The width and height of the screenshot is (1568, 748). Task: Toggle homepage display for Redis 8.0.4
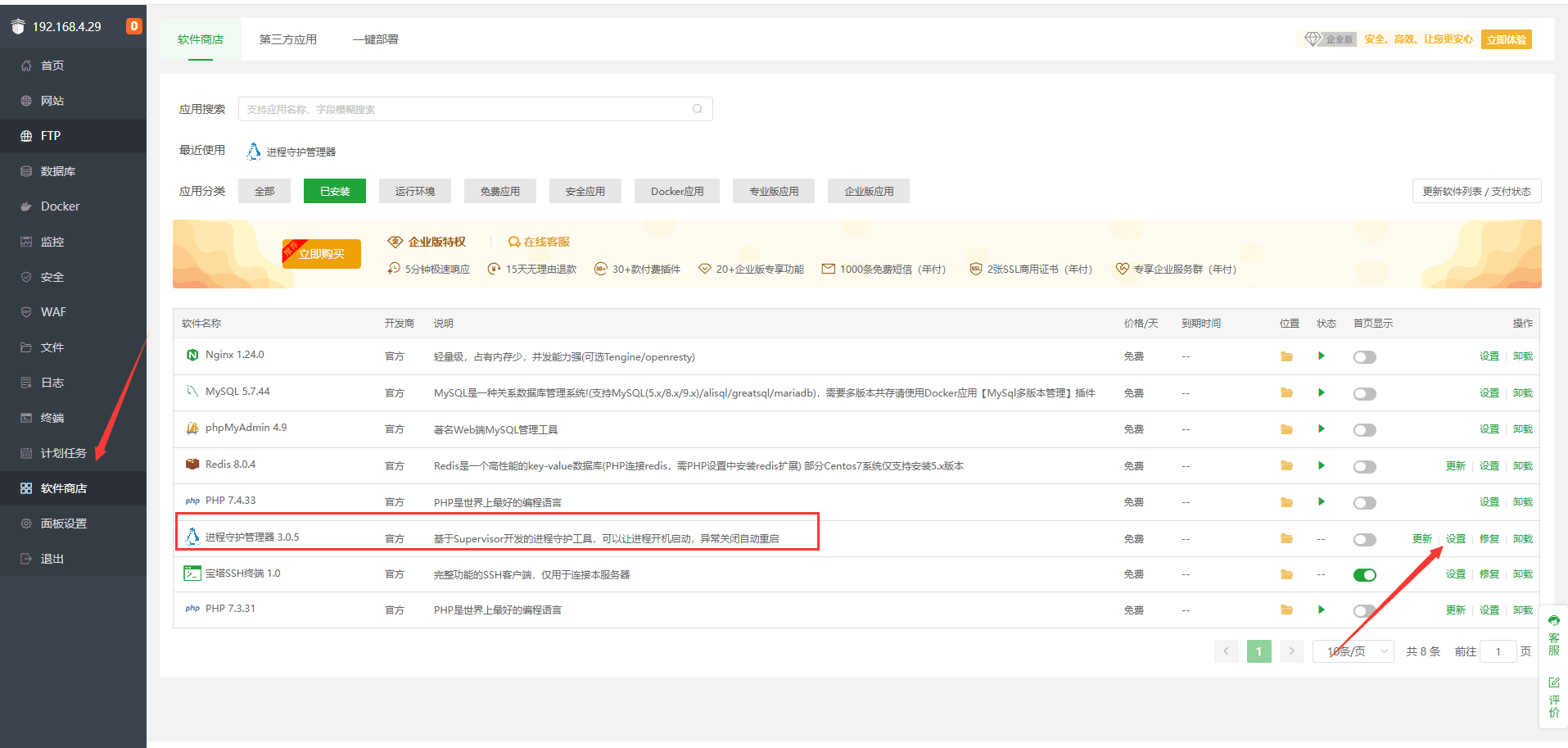point(1365,467)
